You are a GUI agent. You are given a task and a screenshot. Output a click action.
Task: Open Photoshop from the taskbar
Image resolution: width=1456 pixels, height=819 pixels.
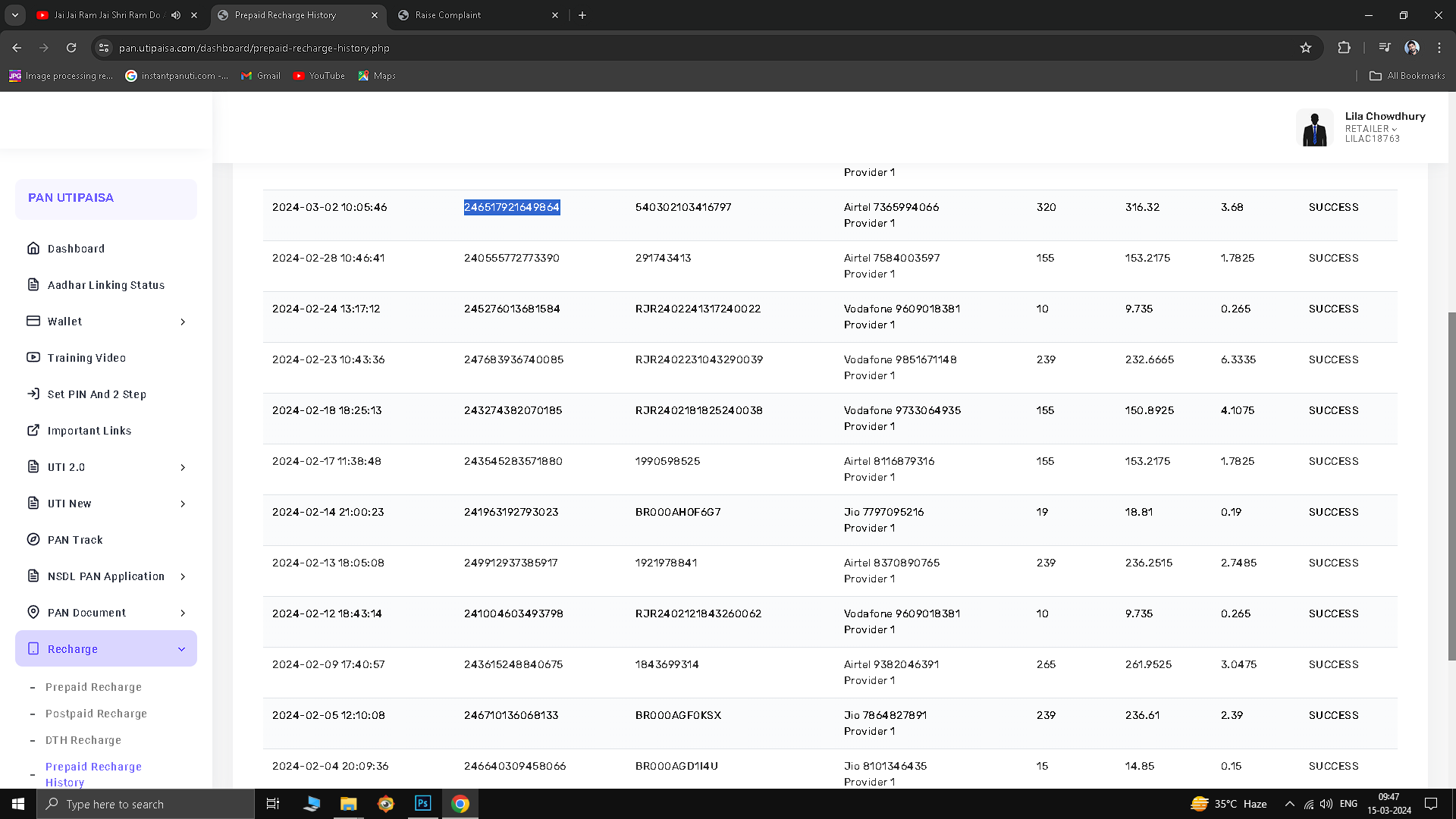(422, 804)
